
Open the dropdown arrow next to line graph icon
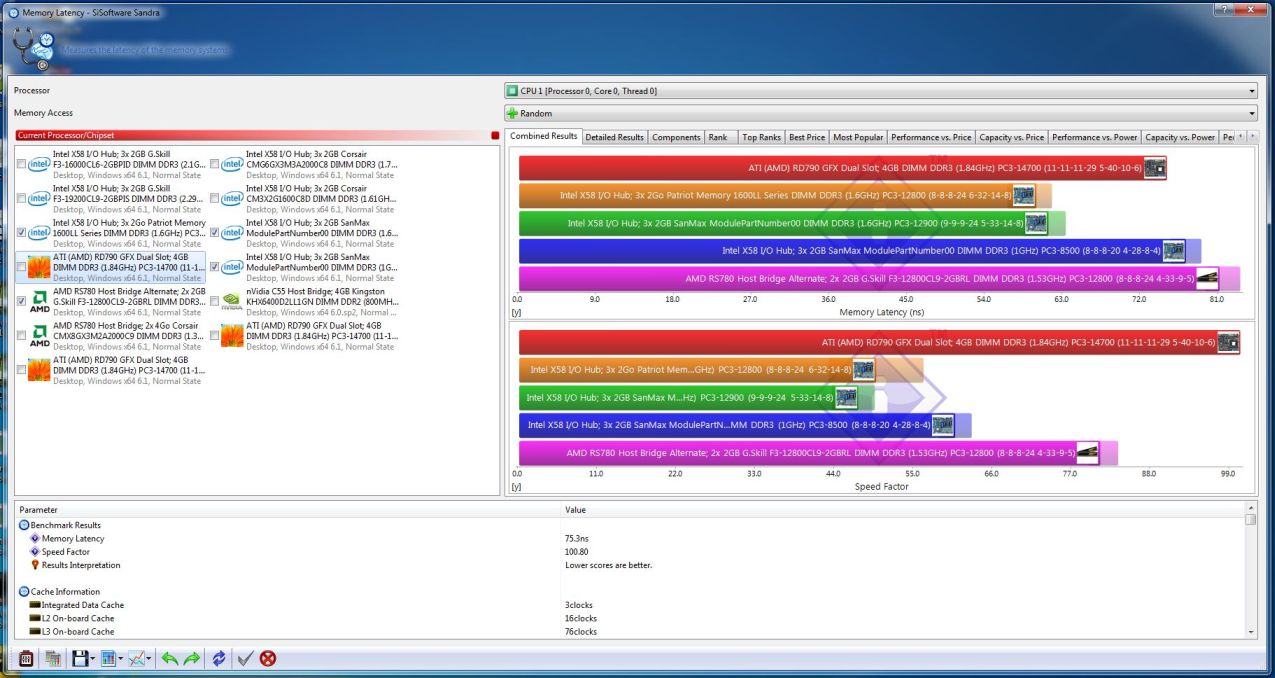[150, 658]
